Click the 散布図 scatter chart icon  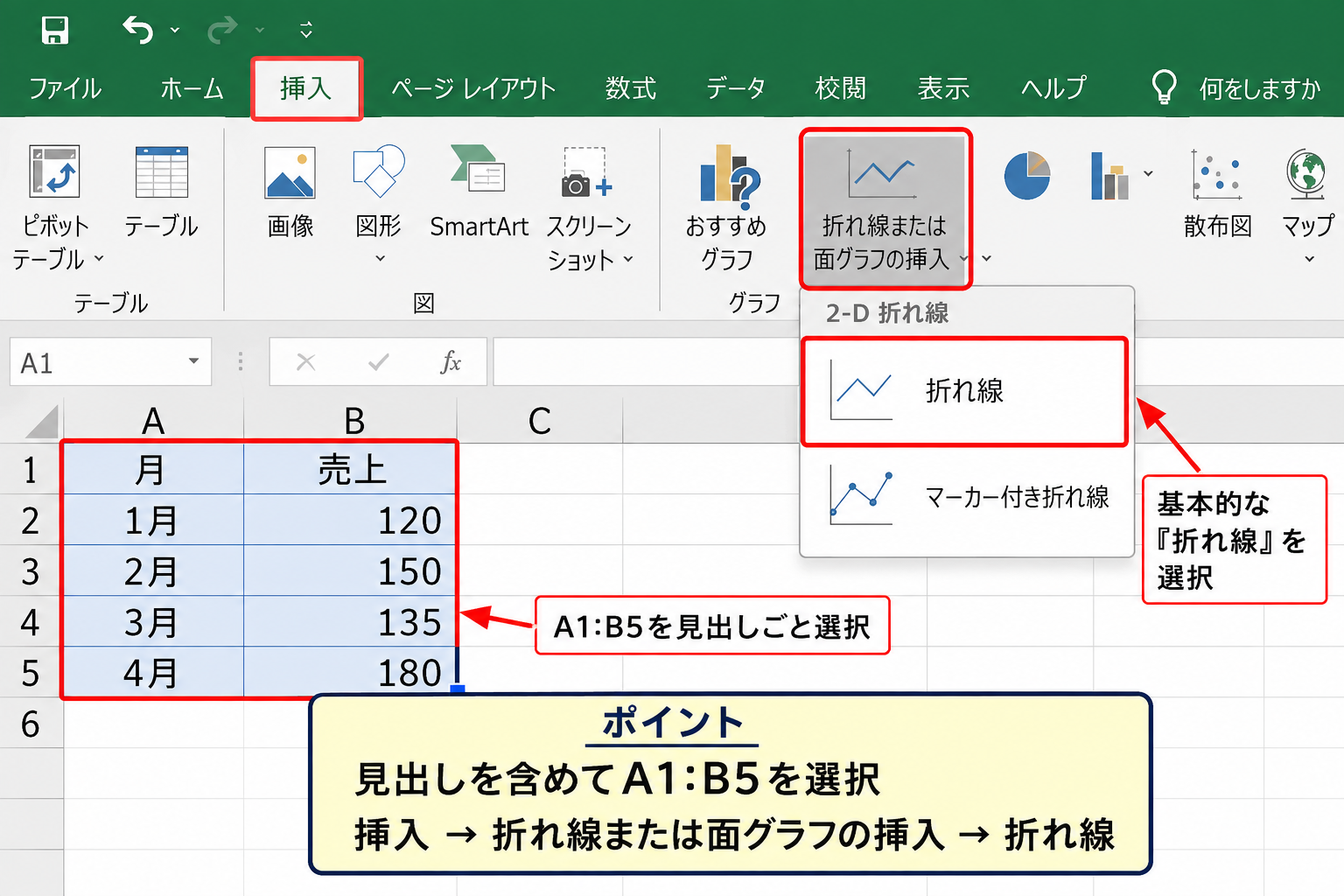click(1216, 174)
